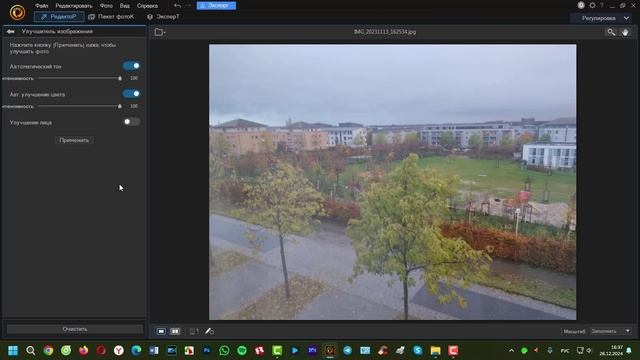Adjust the Автоматический тон intensity slider

pos(80,78)
